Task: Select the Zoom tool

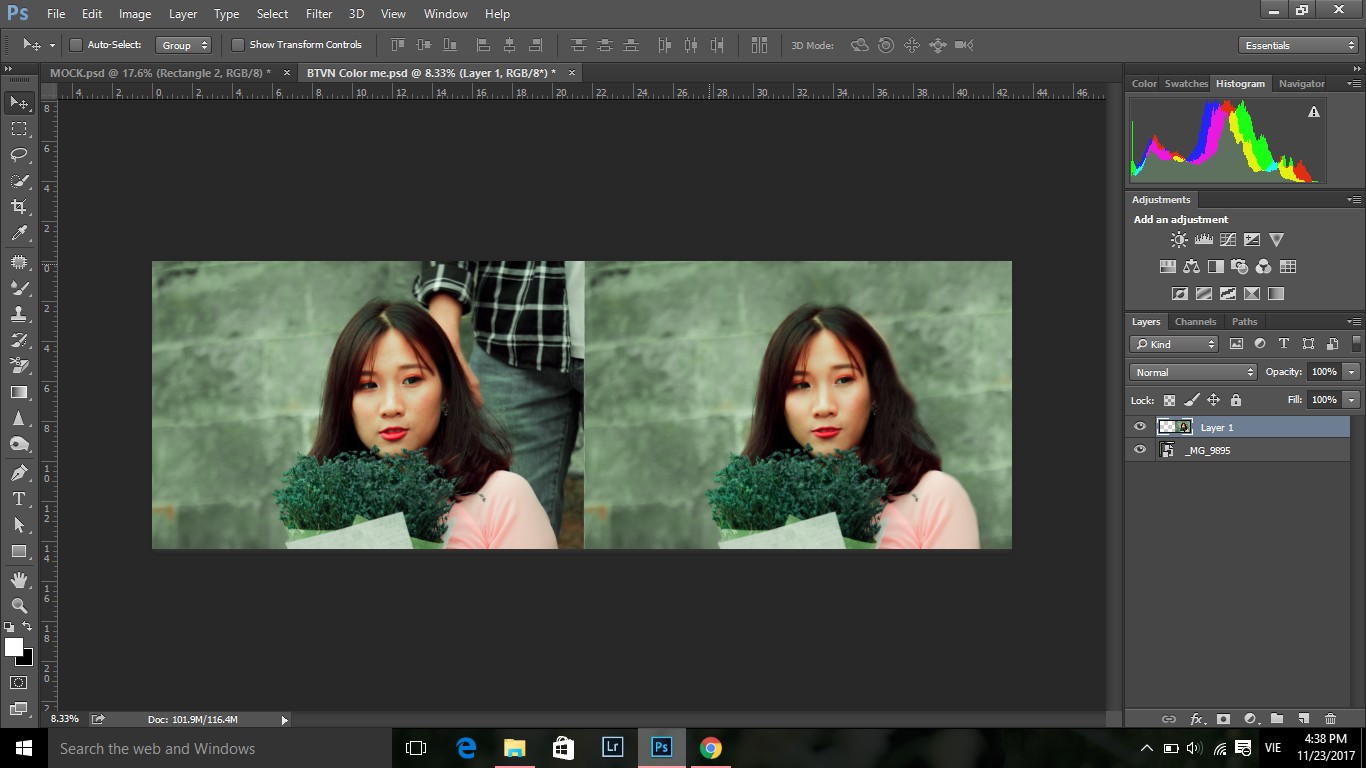Action: [19, 605]
